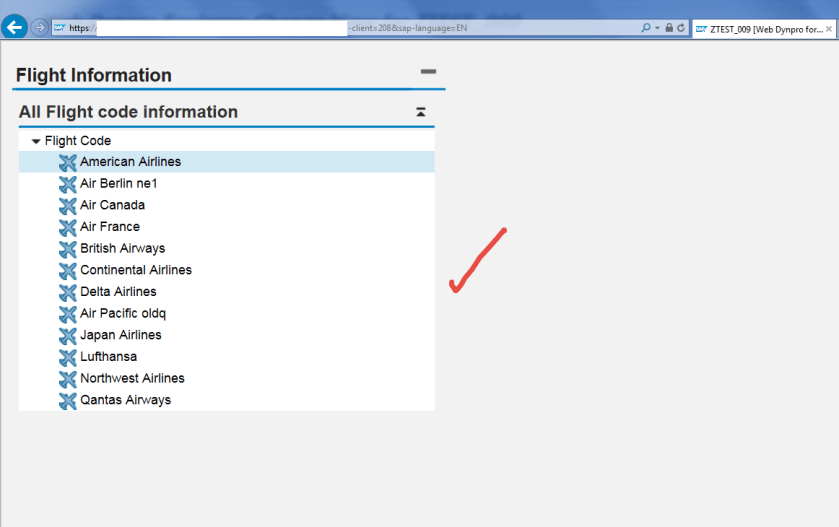Click the SAP favicon in the address bar

(59, 28)
